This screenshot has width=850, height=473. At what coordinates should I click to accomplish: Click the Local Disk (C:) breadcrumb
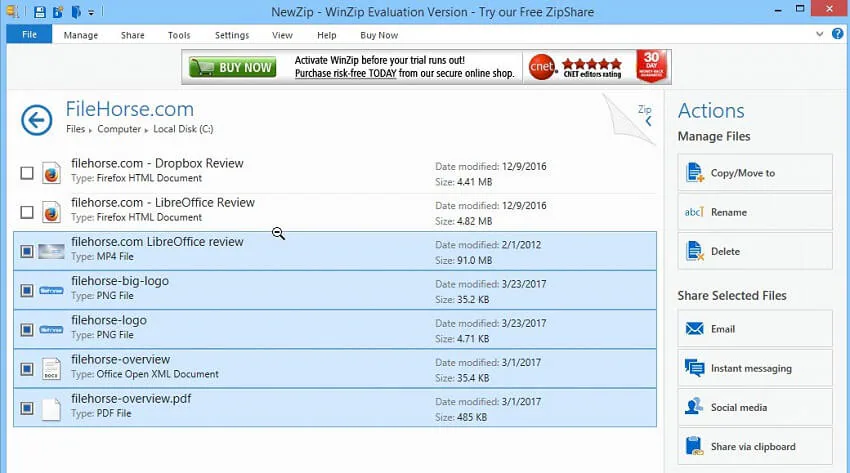[183, 129]
